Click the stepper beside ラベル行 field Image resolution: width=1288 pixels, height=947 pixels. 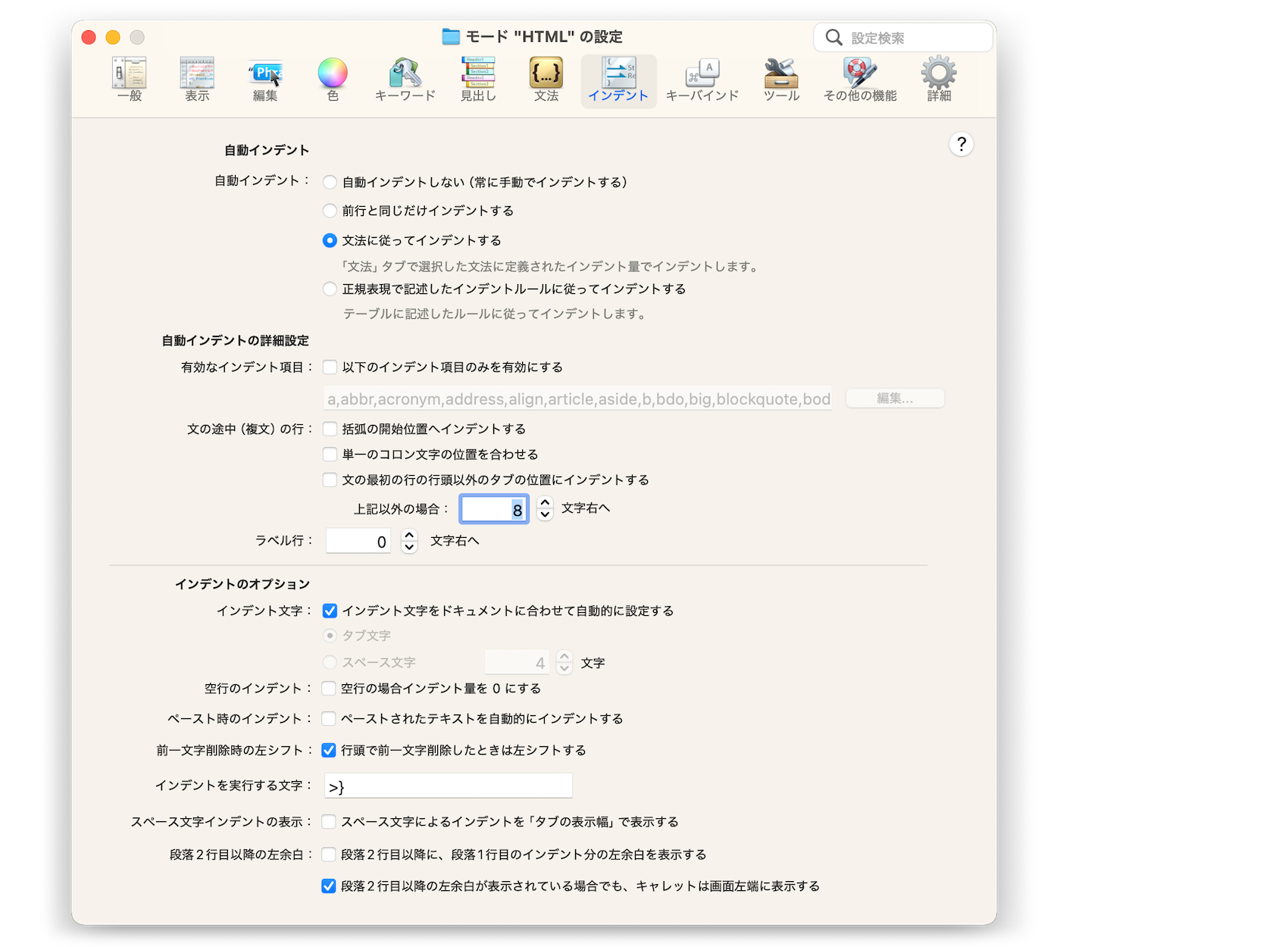[x=409, y=541]
